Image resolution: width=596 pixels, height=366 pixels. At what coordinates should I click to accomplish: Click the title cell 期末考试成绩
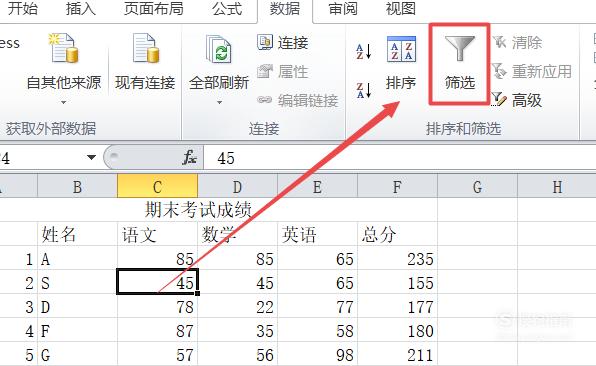pos(198,210)
